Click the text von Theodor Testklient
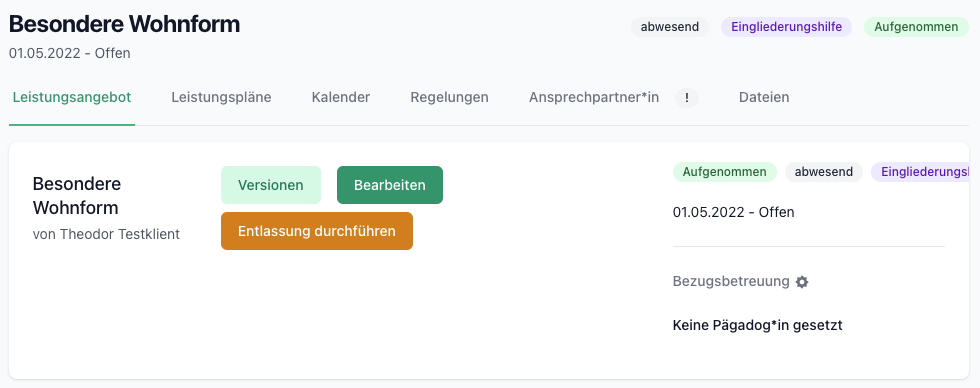980x388 pixels. [106, 234]
